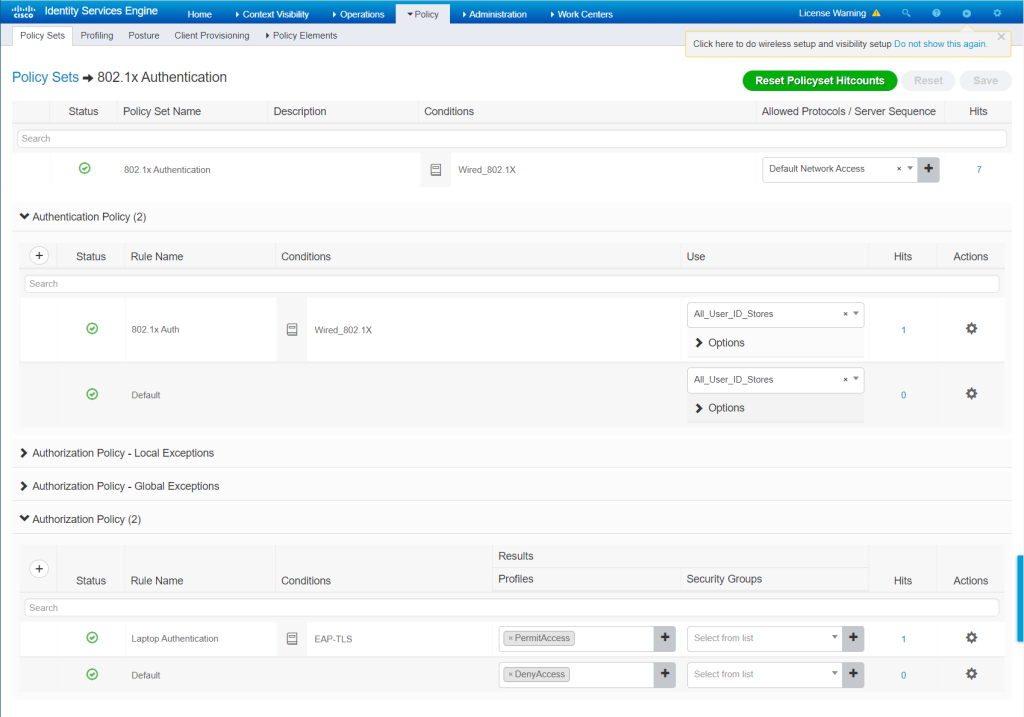The width and height of the screenshot is (1024, 717).
Task: Toggle status of Laptop Authentication rule
Action: click(92, 637)
